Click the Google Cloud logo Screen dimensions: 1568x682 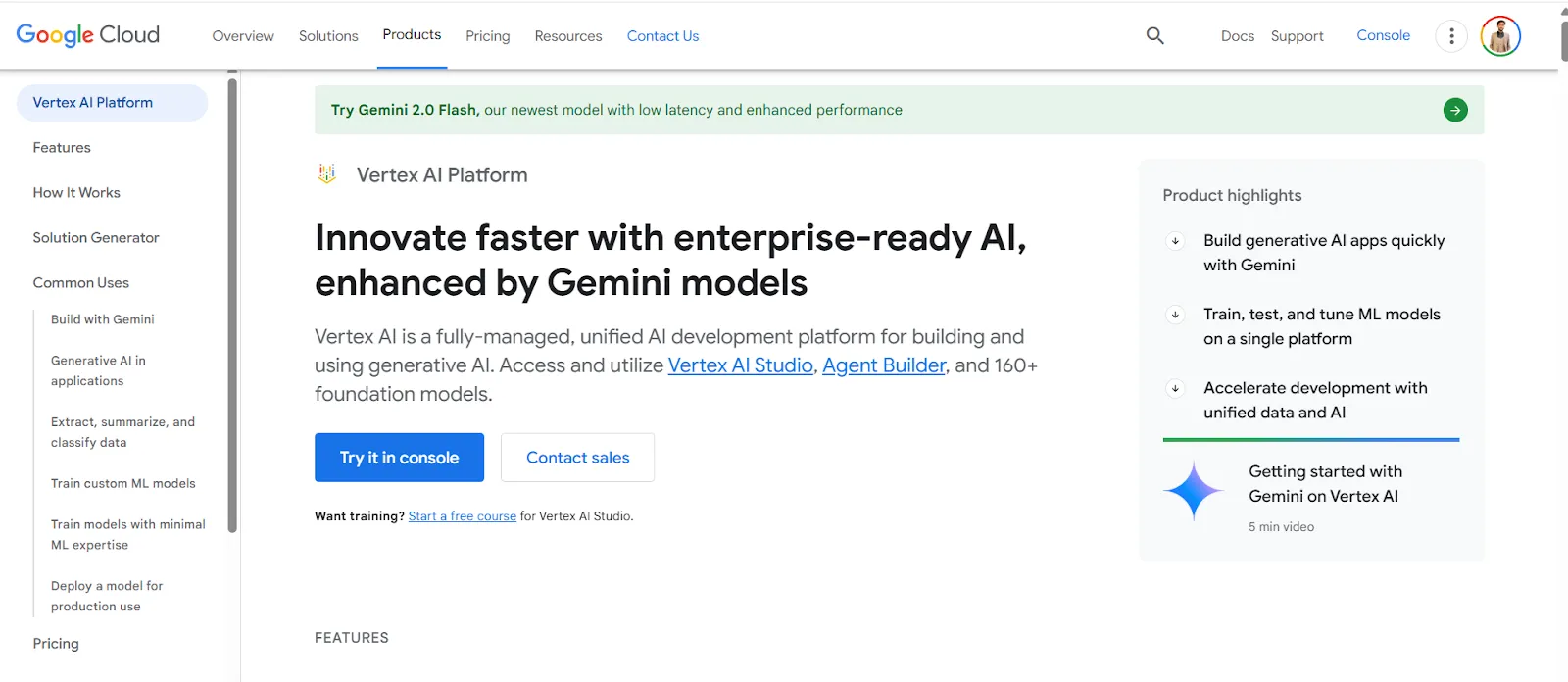coord(88,35)
